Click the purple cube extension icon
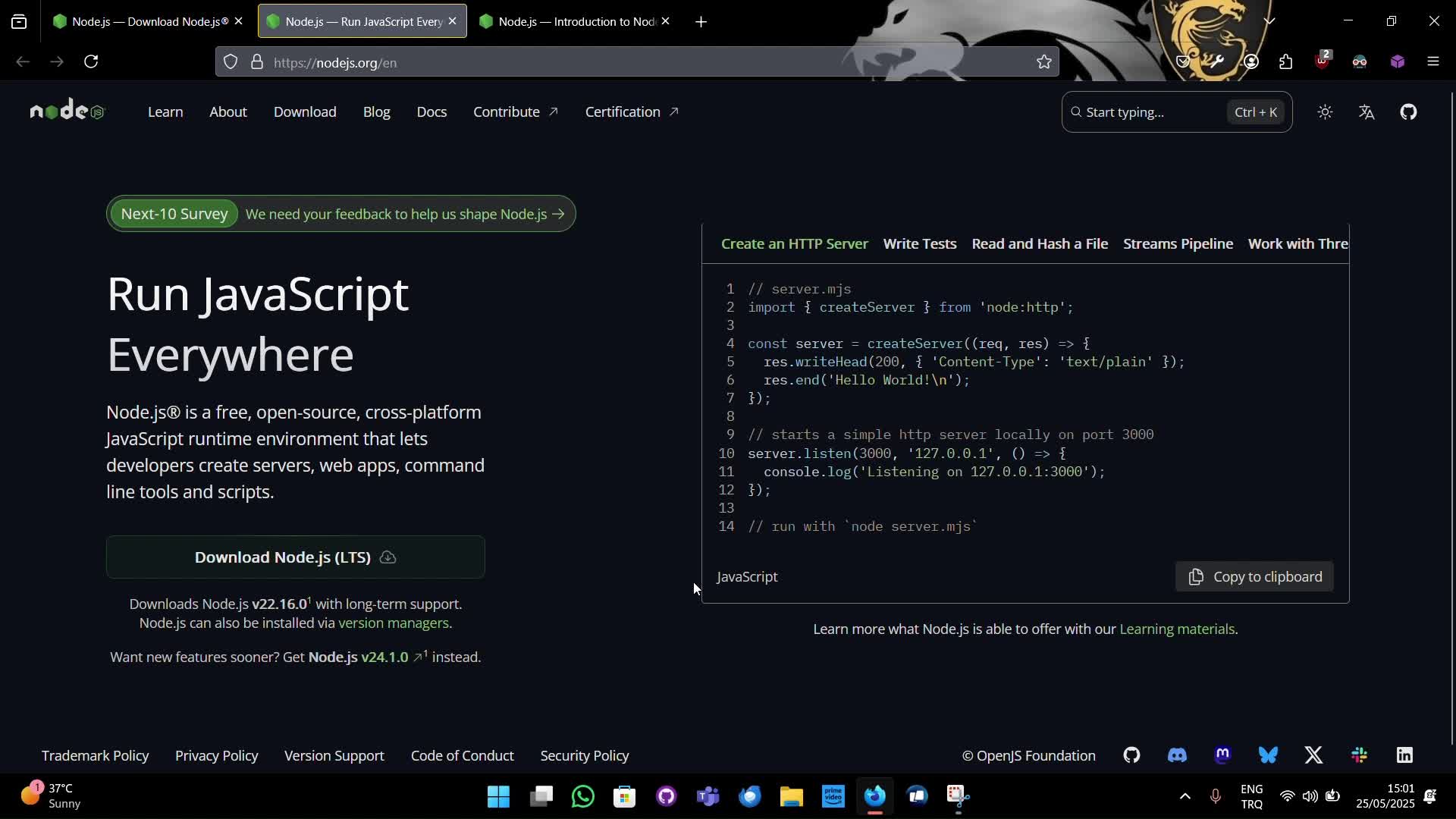The image size is (1456, 819). click(x=1398, y=62)
